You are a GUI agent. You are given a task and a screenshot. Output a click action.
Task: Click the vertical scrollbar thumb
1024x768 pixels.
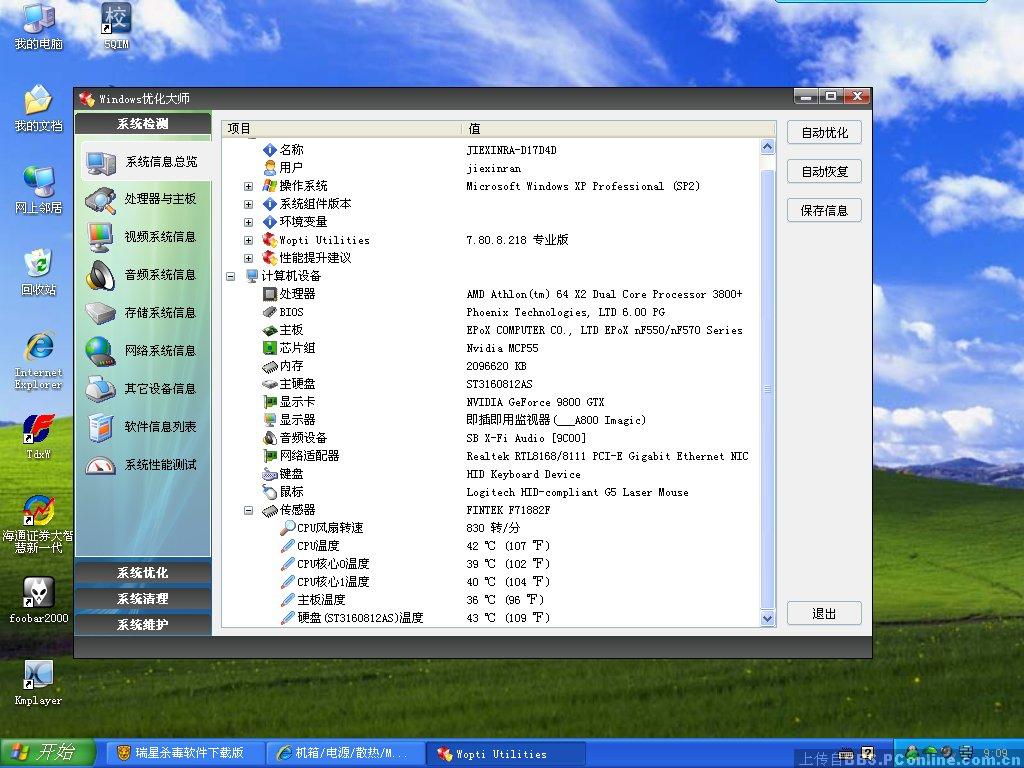pyautogui.click(x=768, y=389)
